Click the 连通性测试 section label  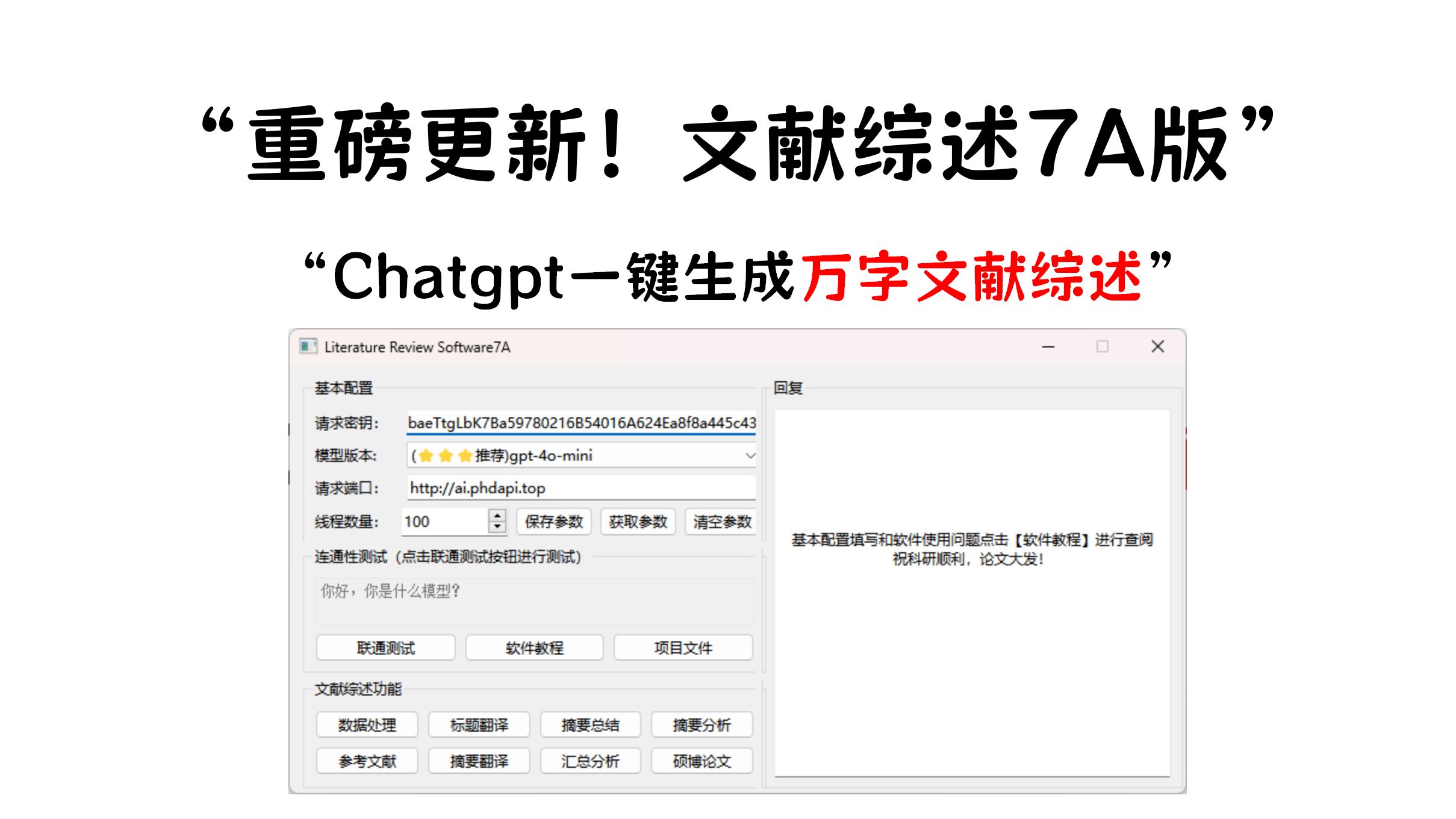[447, 557]
